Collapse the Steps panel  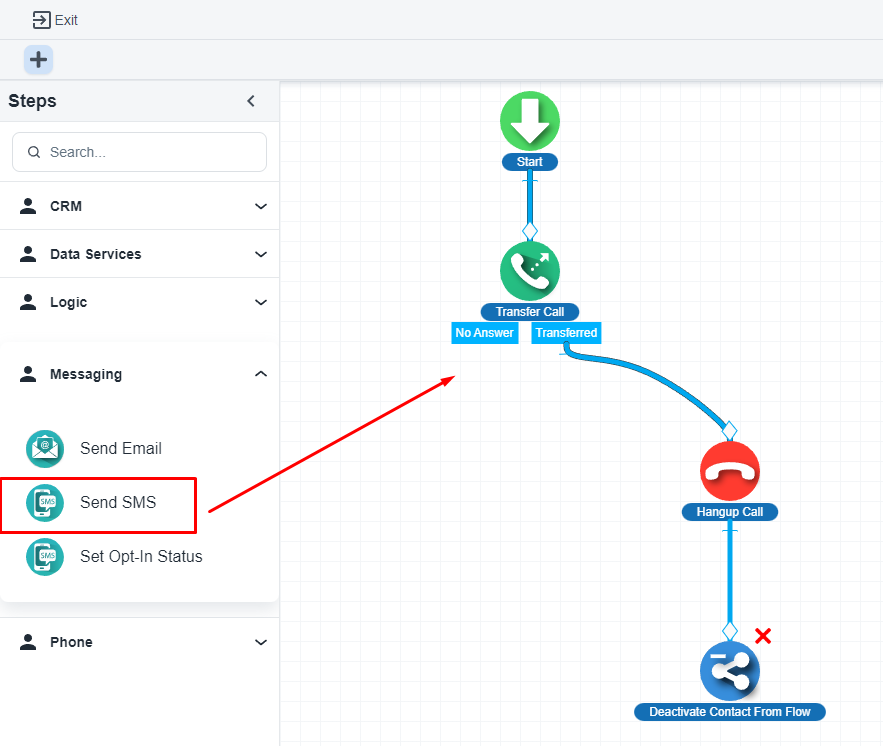tap(251, 101)
